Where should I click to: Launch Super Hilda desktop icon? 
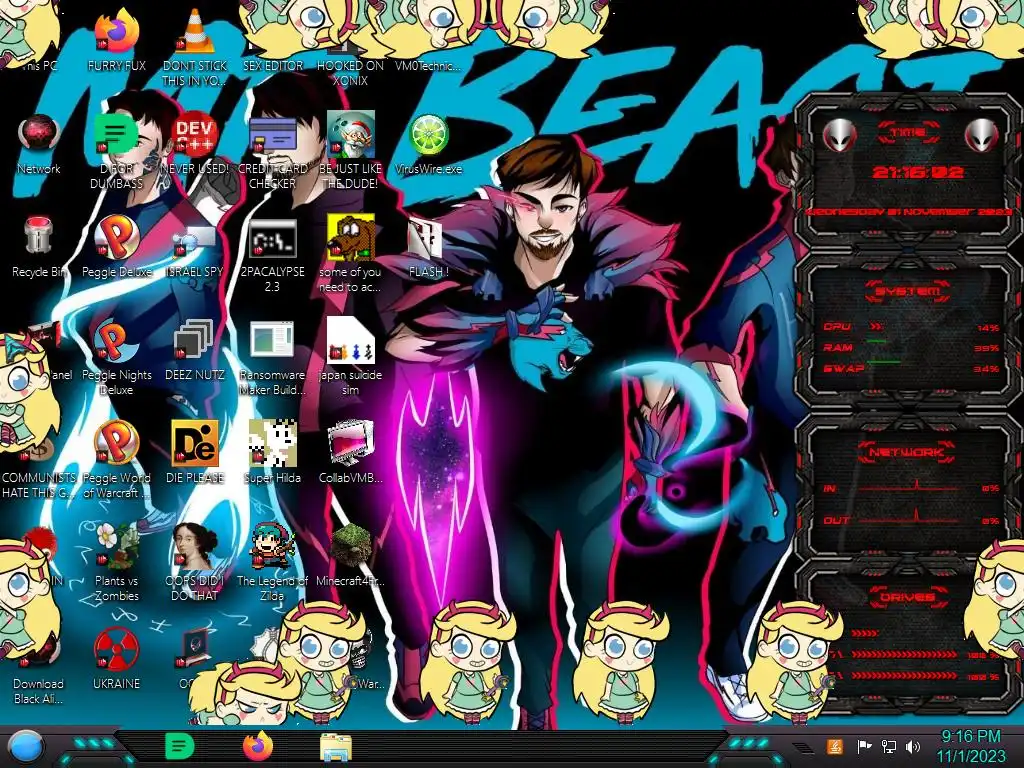point(273,444)
